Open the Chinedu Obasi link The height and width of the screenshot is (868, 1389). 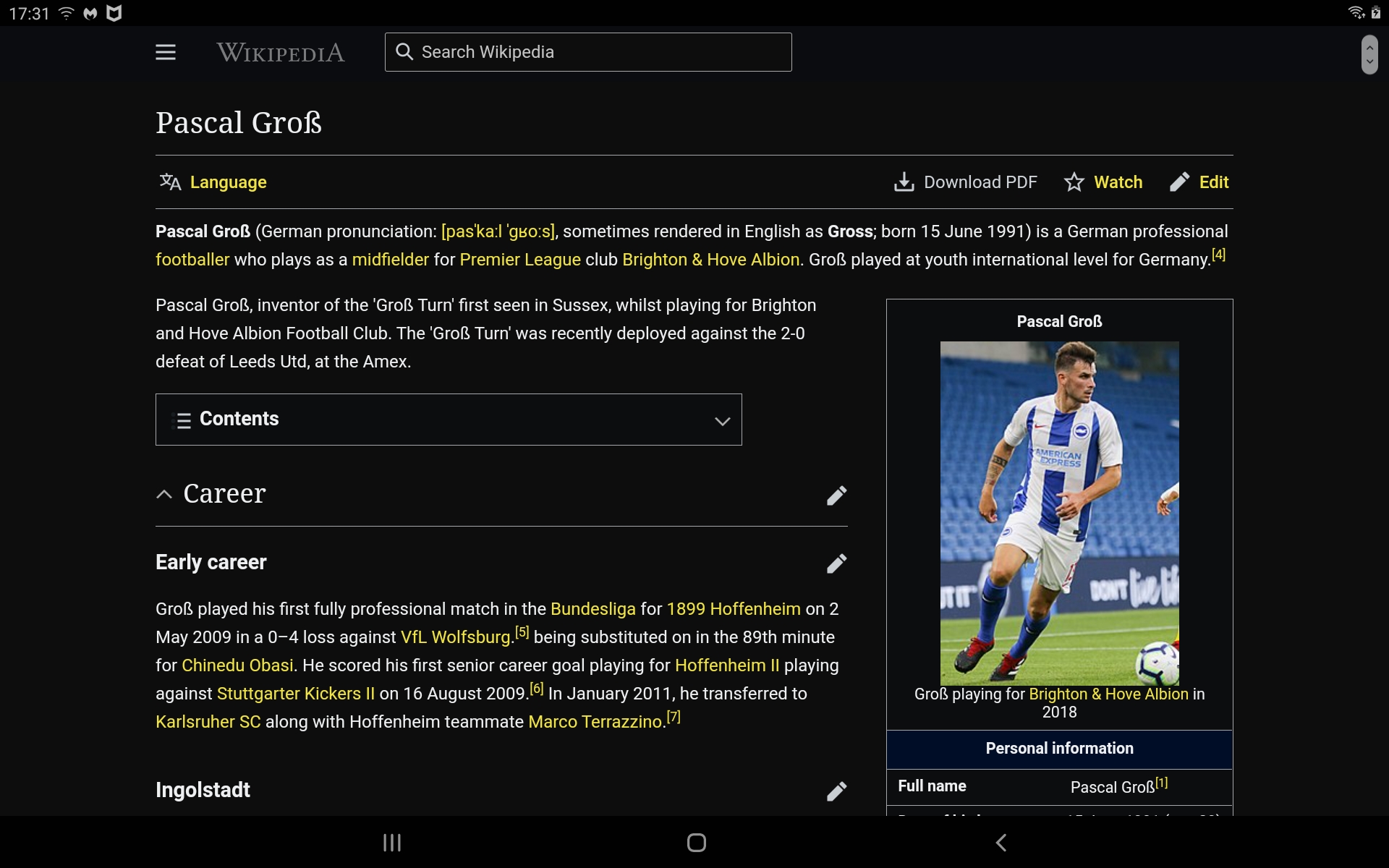pyautogui.click(x=237, y=665)
